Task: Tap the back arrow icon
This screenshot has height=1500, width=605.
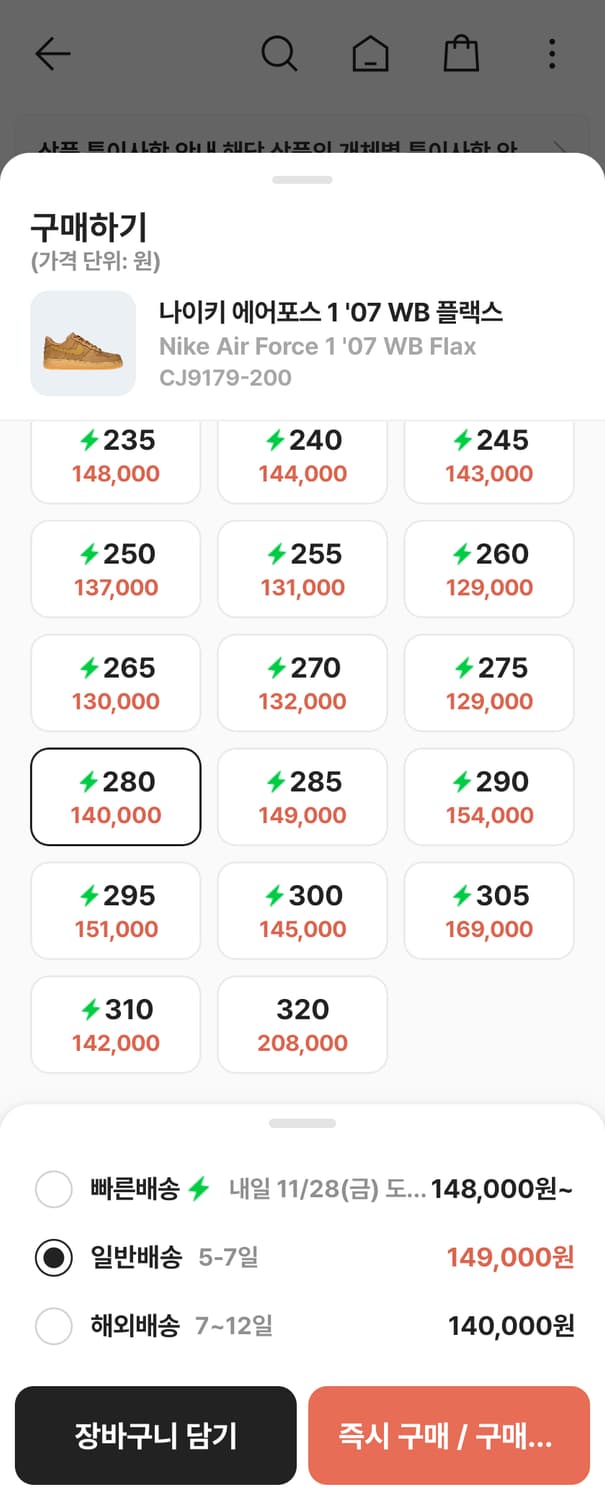Action: pos(52,55)
